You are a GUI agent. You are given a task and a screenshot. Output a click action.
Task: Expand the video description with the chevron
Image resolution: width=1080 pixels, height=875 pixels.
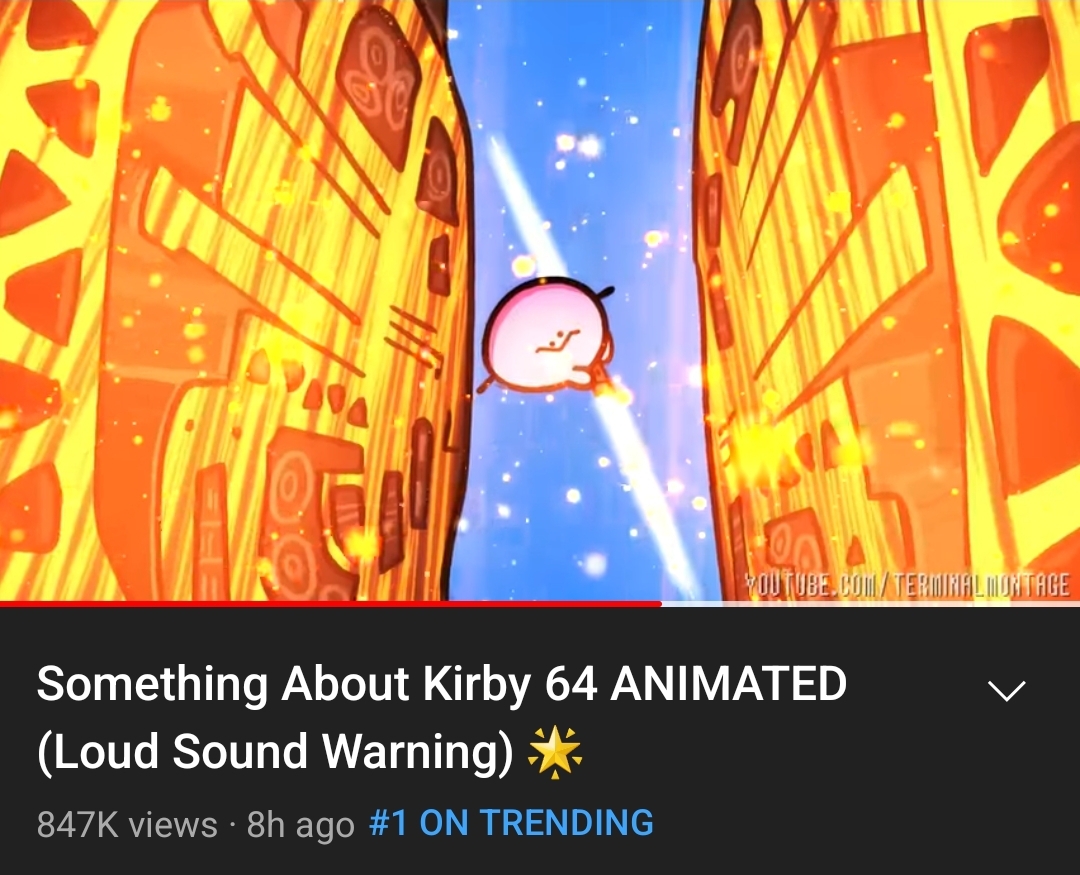pyautogui.click(x=1006, y=690)
